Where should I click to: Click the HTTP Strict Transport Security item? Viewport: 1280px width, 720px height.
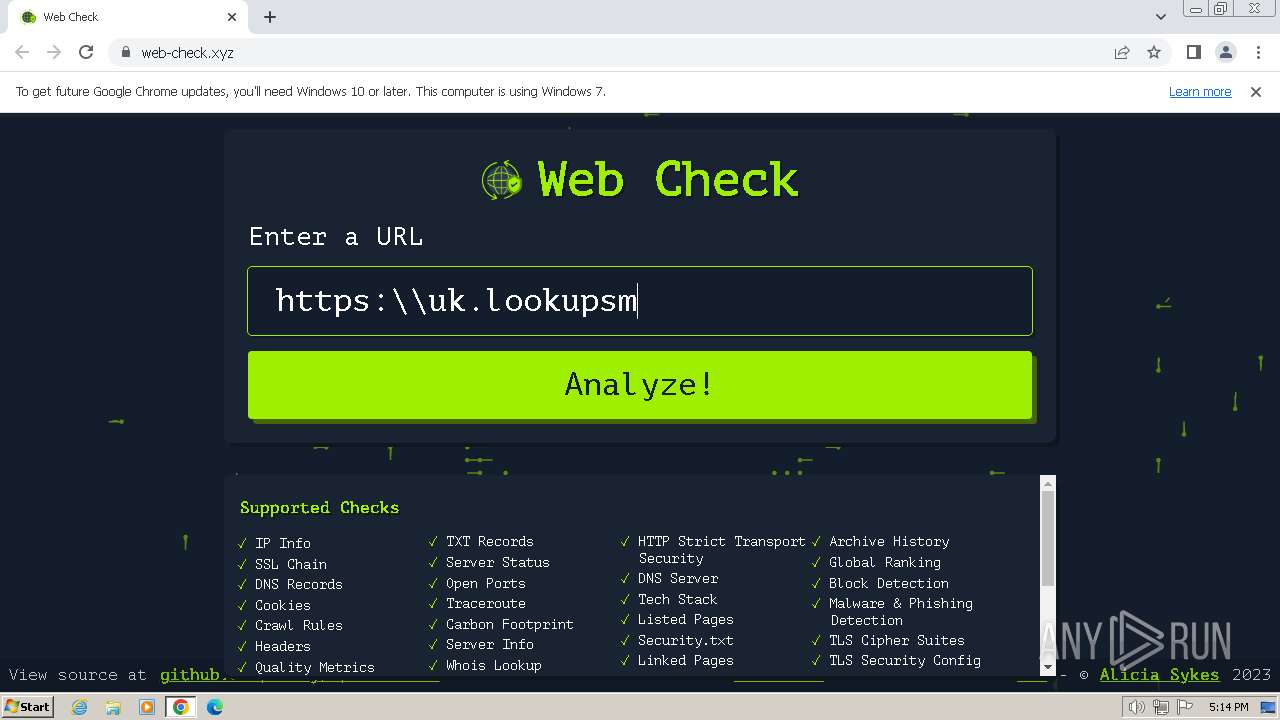(x=721, y=550)
